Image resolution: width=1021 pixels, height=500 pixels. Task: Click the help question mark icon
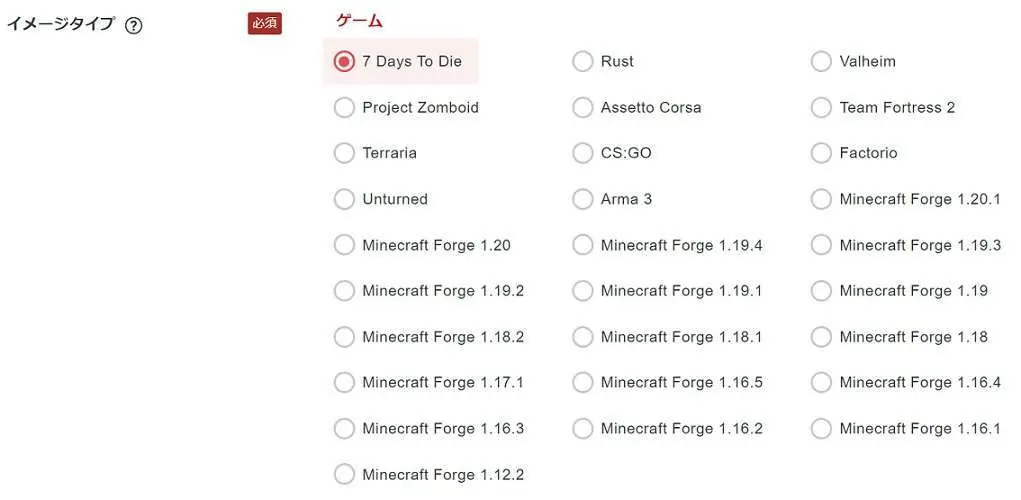134,25
